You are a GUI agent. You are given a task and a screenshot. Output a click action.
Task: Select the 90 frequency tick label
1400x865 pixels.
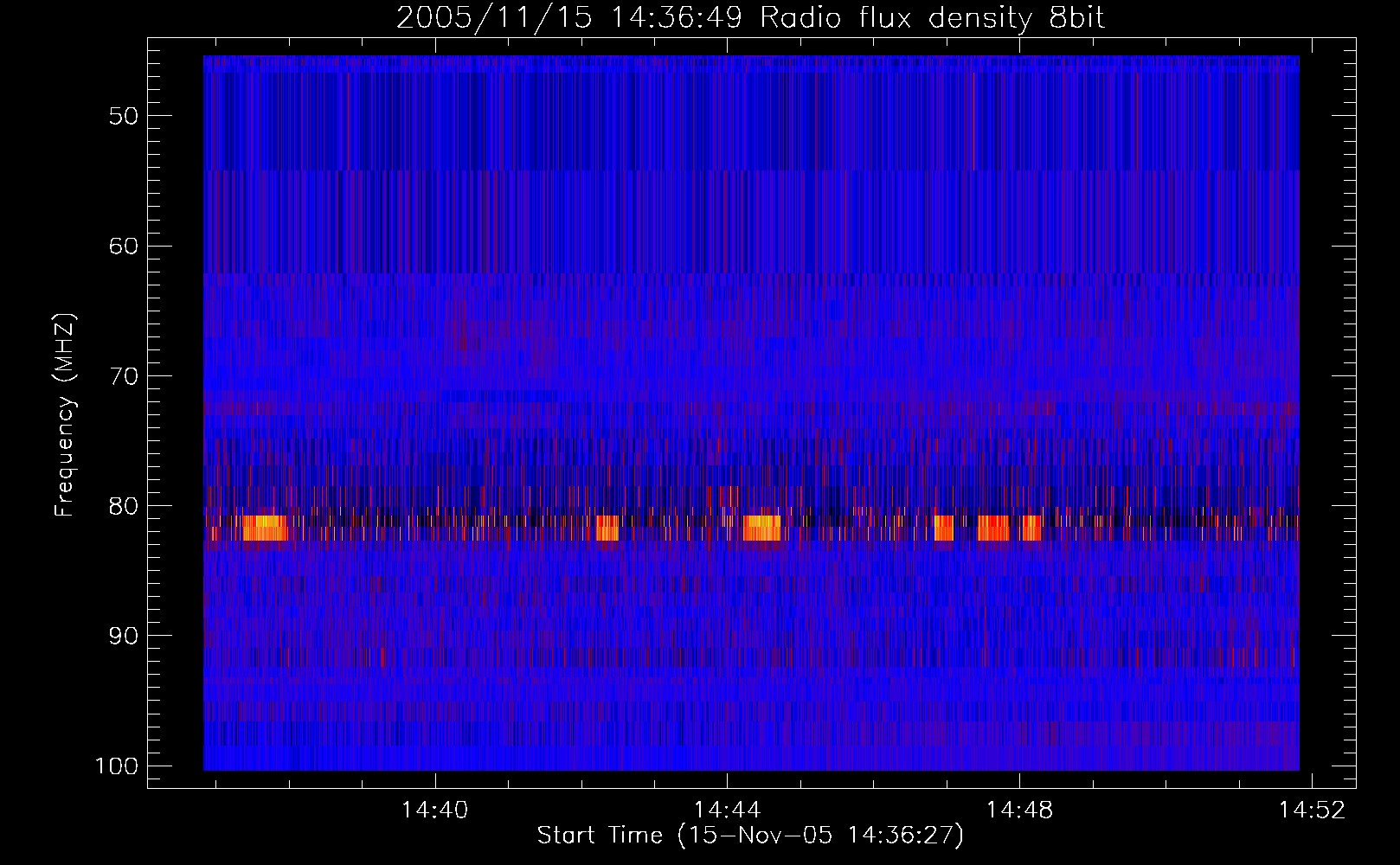(x=124, y=636)
